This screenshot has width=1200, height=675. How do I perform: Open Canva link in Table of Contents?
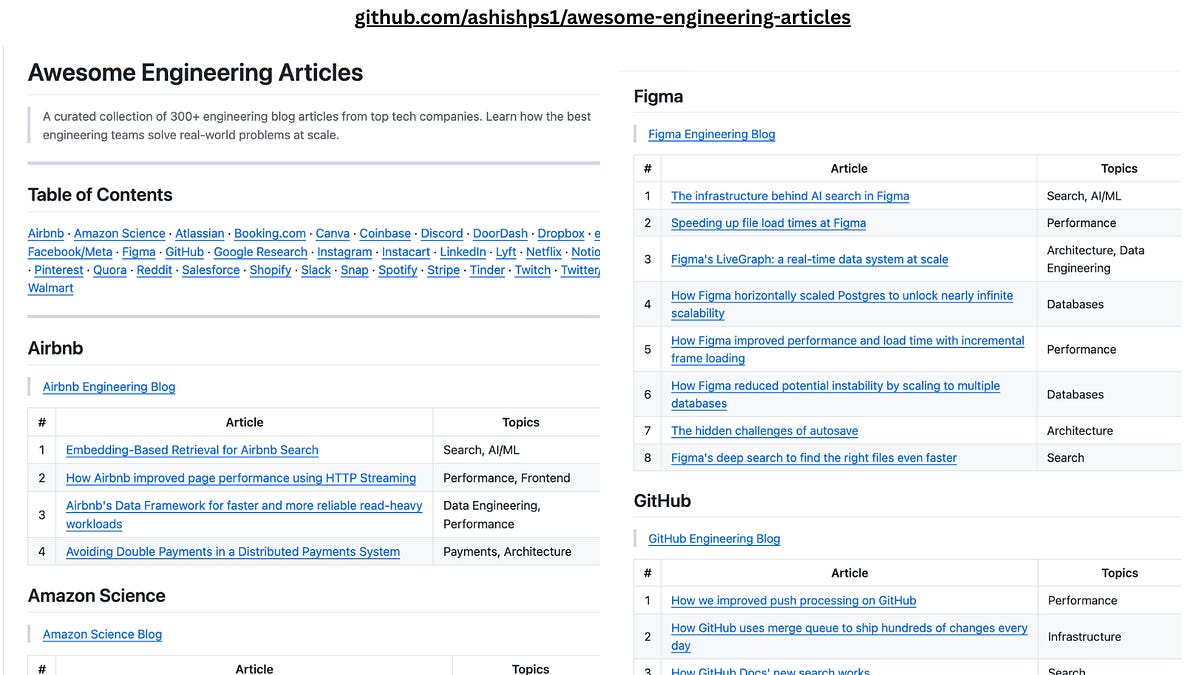click(x=333, y=234)
